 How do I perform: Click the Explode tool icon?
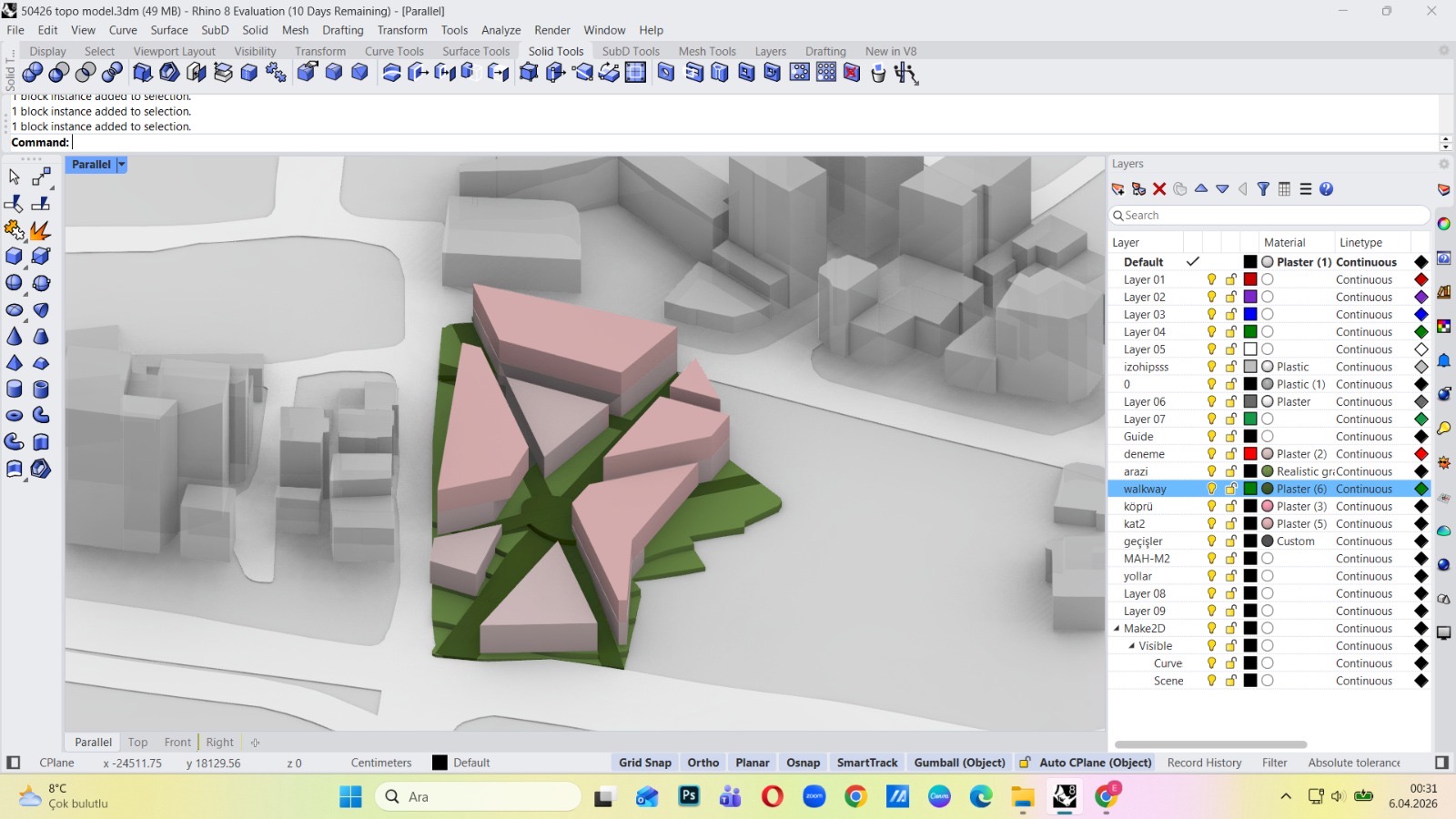pyautogui.click(x=40, y=230)
